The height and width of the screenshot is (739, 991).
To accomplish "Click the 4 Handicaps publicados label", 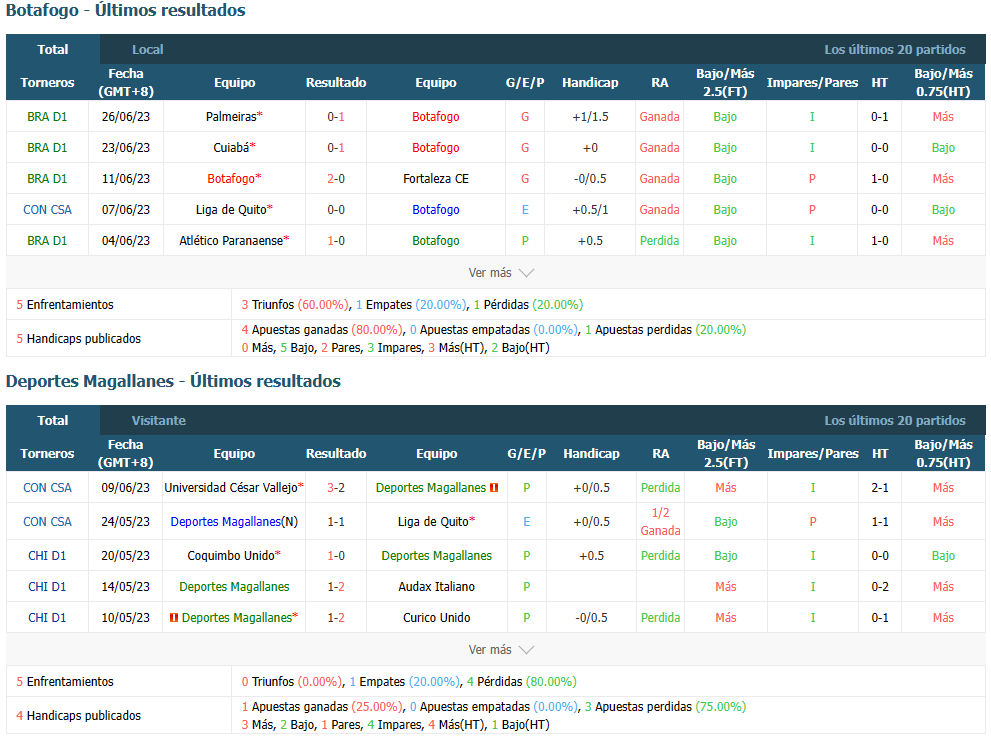I will pos(79,716).
